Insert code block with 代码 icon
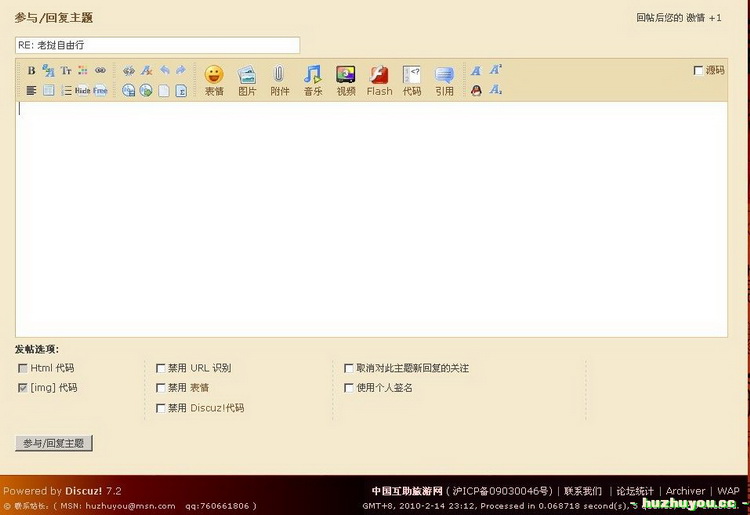 pyautogui.click(x=411, y=80)
